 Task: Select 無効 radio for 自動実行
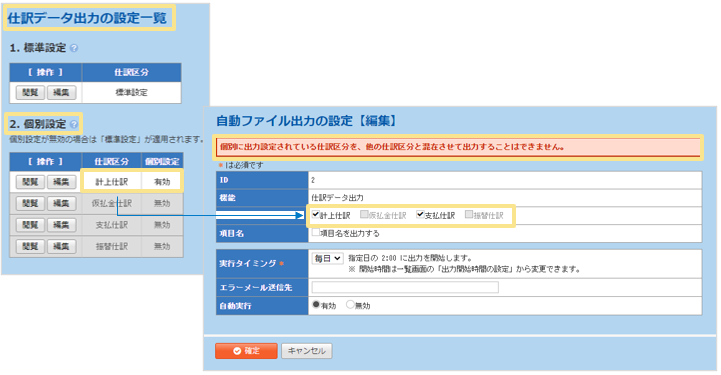click(350, 304)
